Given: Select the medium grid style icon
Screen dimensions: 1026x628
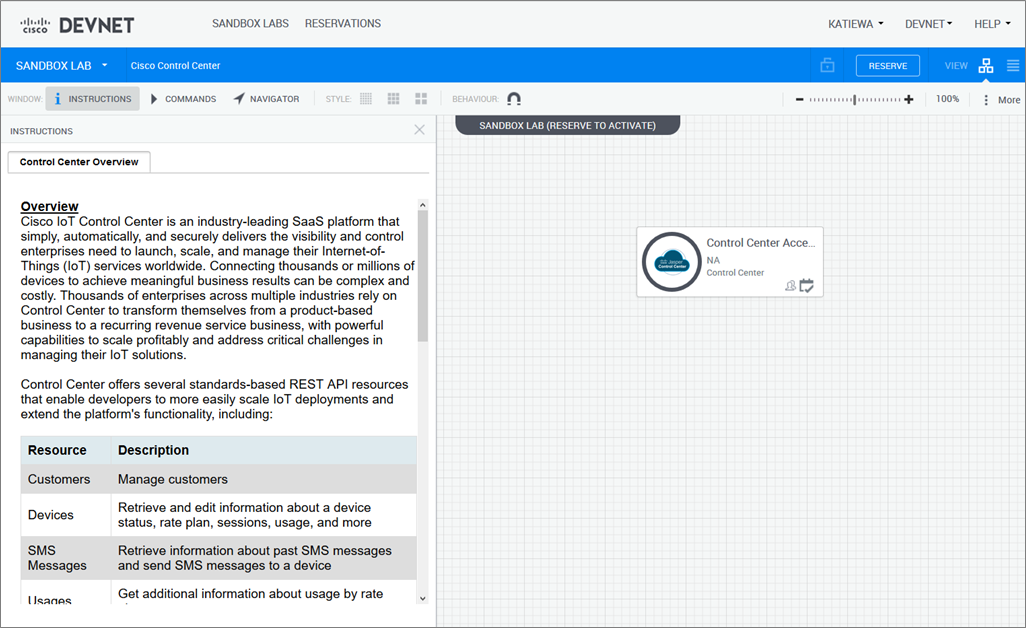Looking at the screenshot, I should click(x=394, y=99).
